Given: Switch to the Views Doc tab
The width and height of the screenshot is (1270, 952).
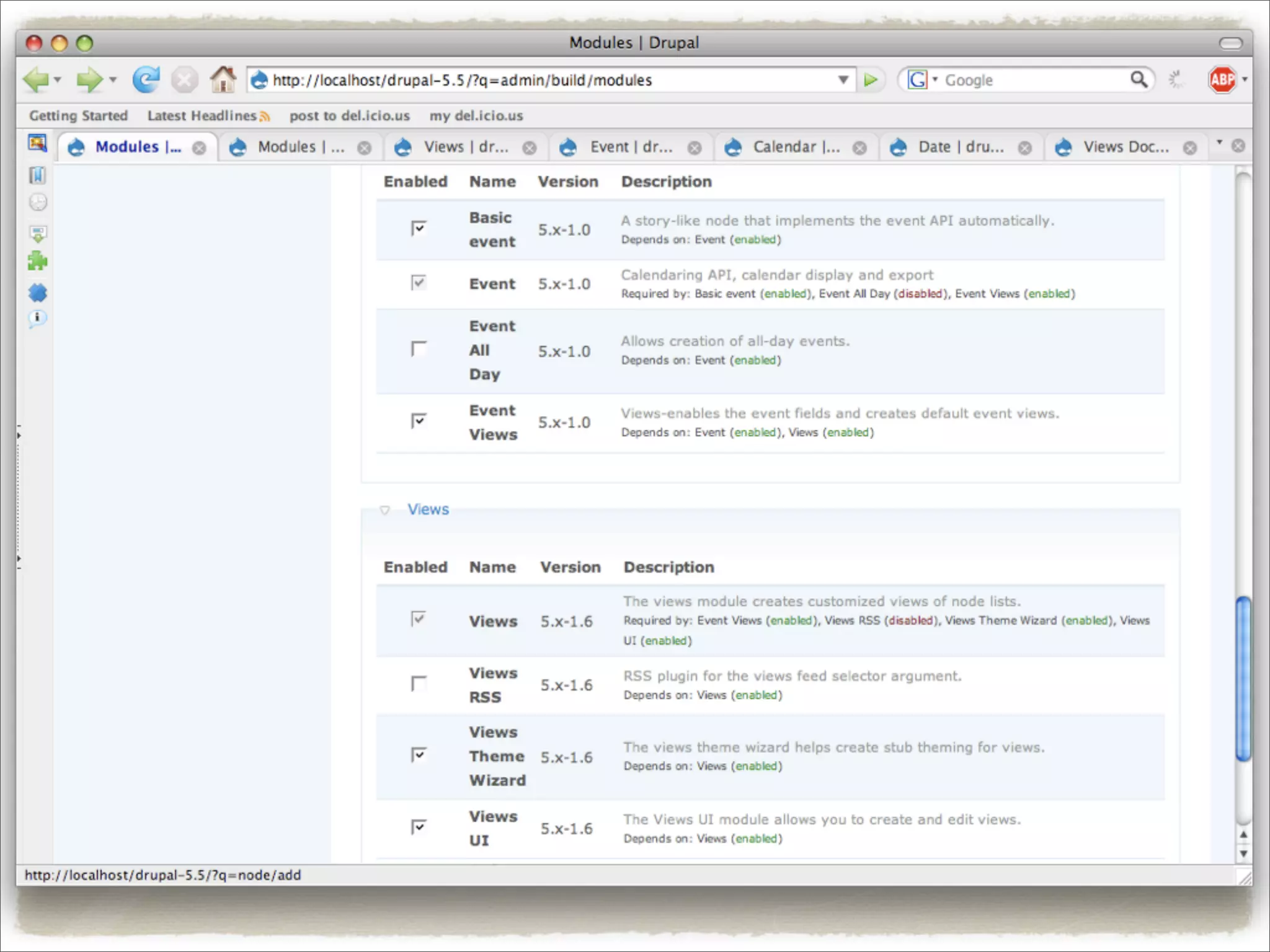Looking at the screenshot, I should click(x=1125, y=147).
